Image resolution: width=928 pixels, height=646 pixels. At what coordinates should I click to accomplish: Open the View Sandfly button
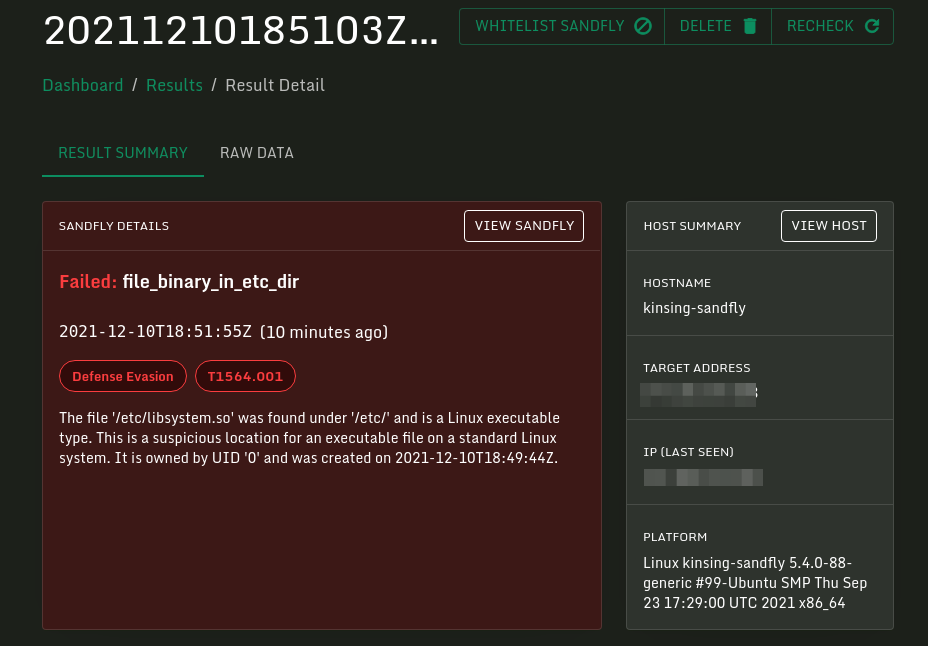tap(524, 226)
